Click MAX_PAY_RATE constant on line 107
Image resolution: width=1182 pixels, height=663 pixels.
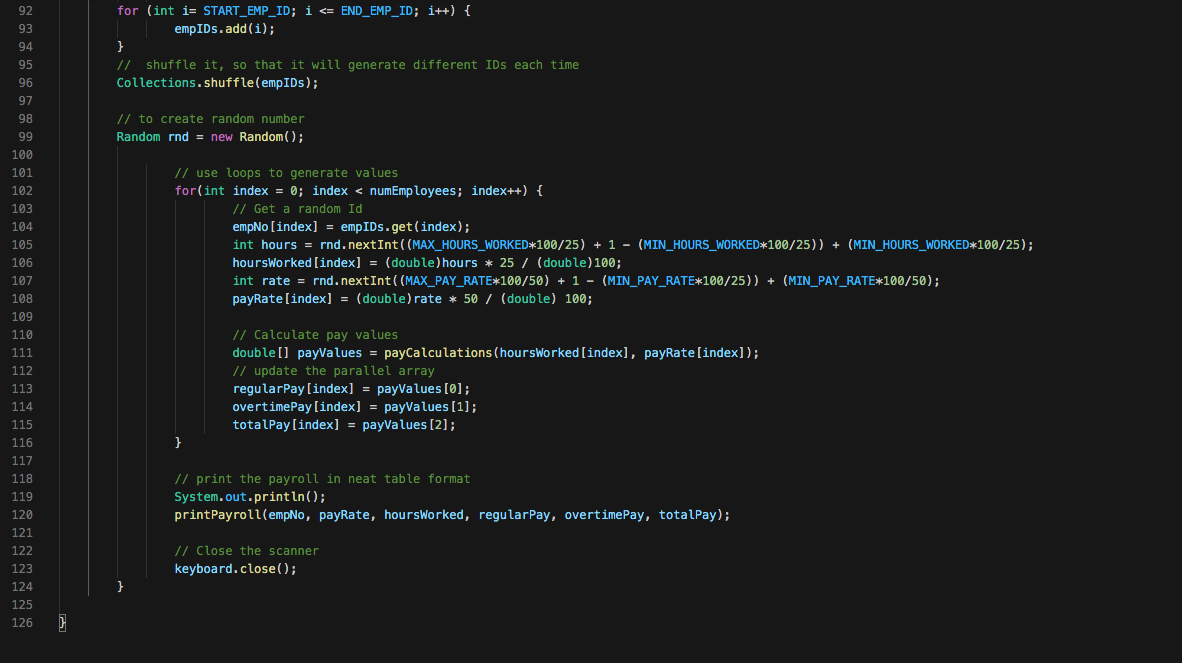[x=449, y=281]
